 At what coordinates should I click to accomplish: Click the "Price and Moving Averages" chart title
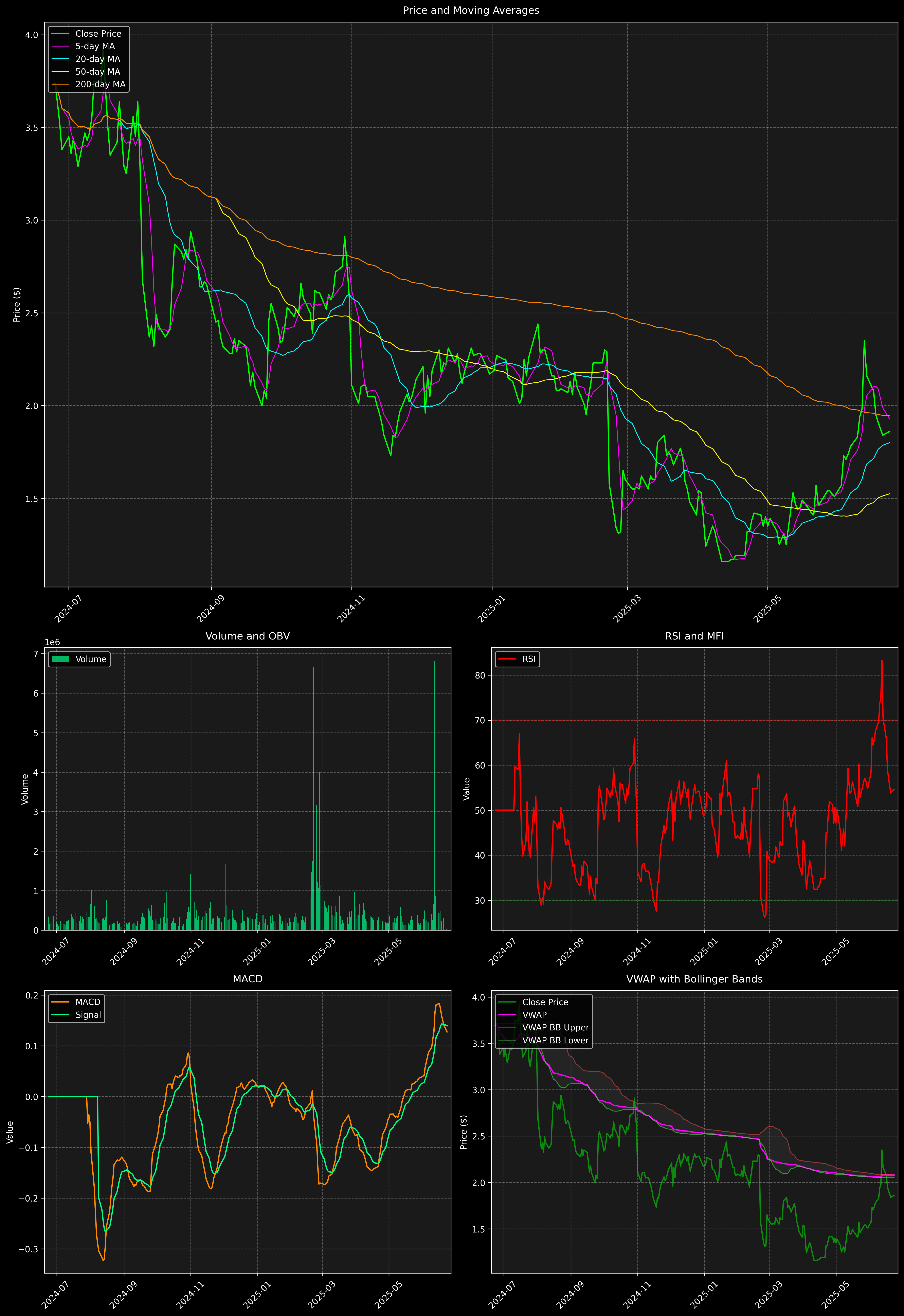pos(471,10)
